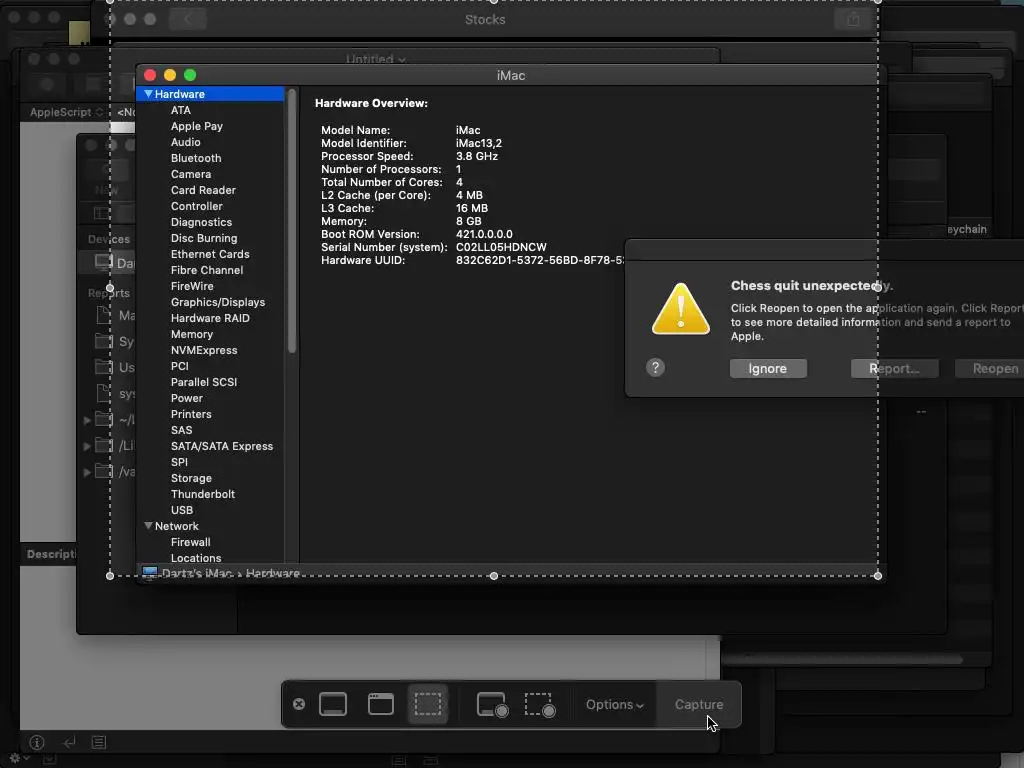Open the Options menu in screenshot toolbar
1024x768 pixels.
point(615,705)
